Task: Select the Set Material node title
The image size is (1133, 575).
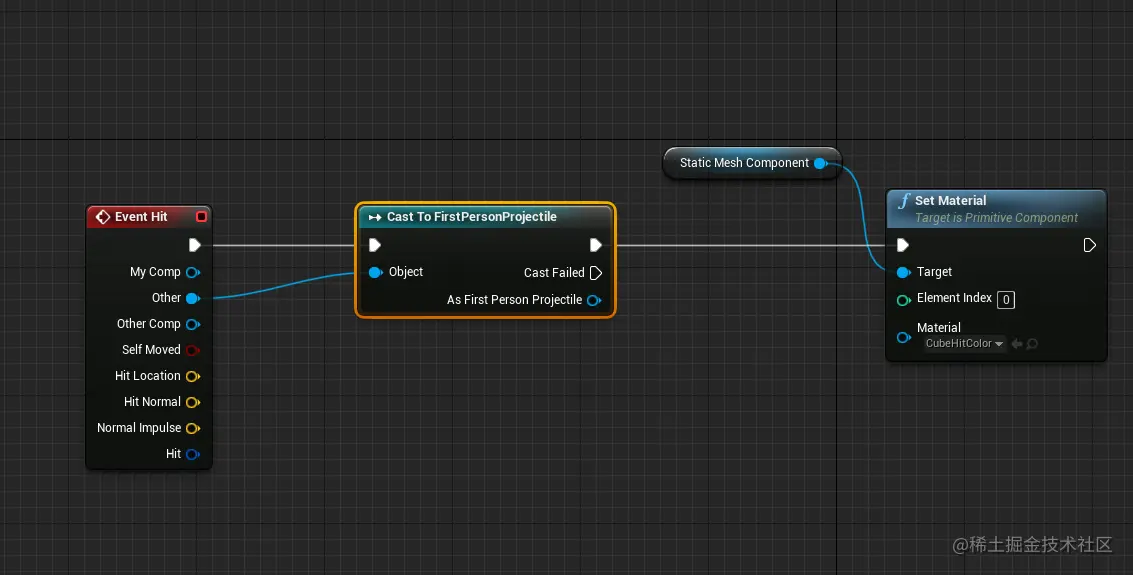Action: pyautogui.click(x=950, y=201)
